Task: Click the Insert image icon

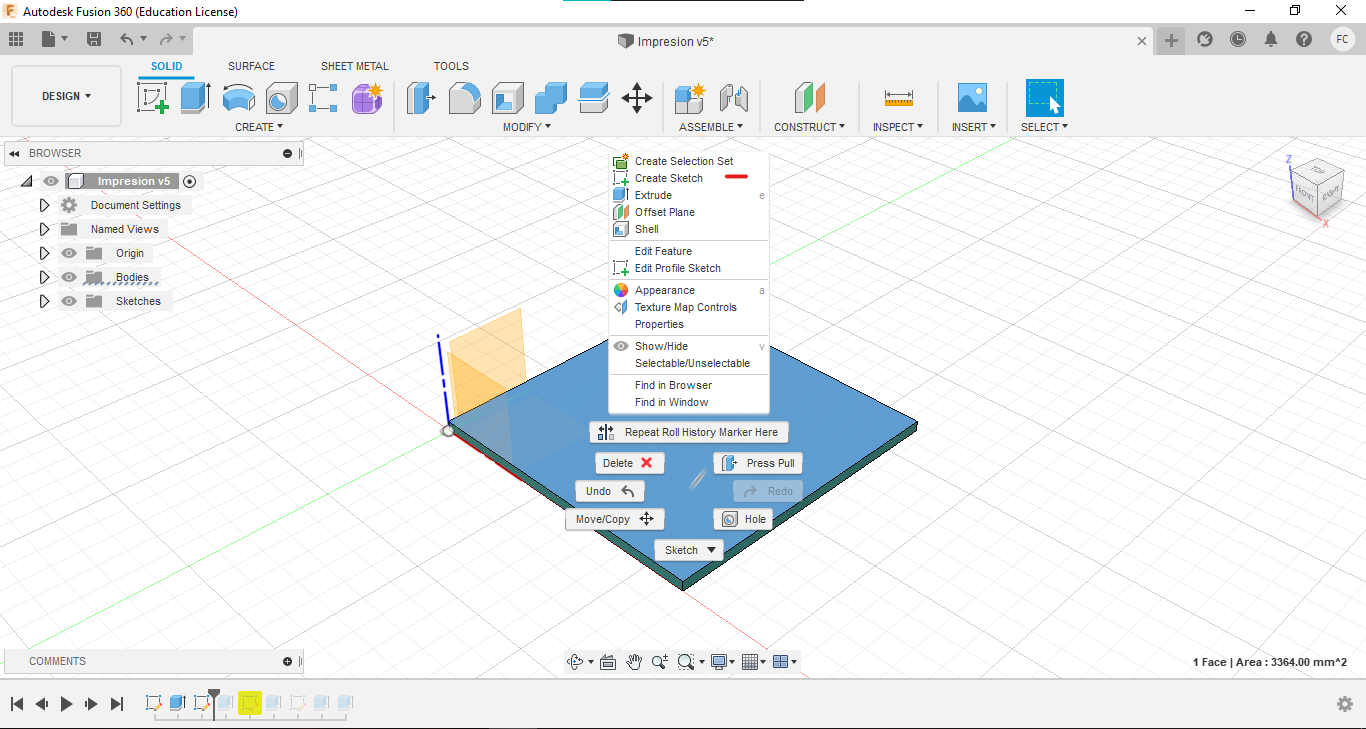Action: [x=971, y=98]
